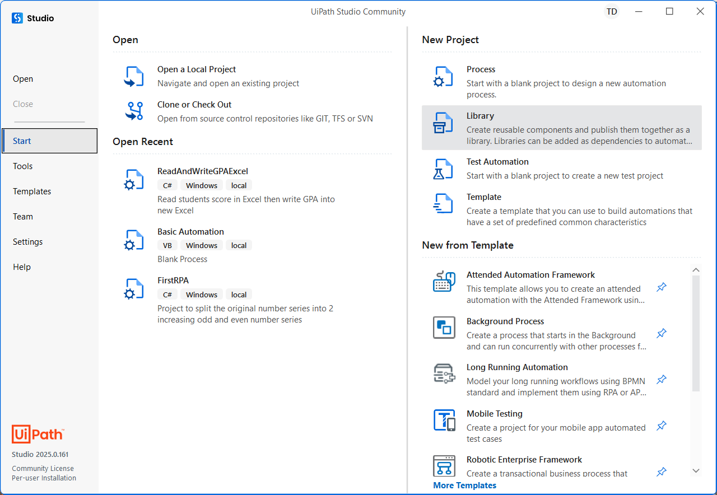Image resolution: width=717 pixels, height=495 pixels.
Task: Click the Open a Local Project title
Action: pyautogui.click(x=197, y=69)
